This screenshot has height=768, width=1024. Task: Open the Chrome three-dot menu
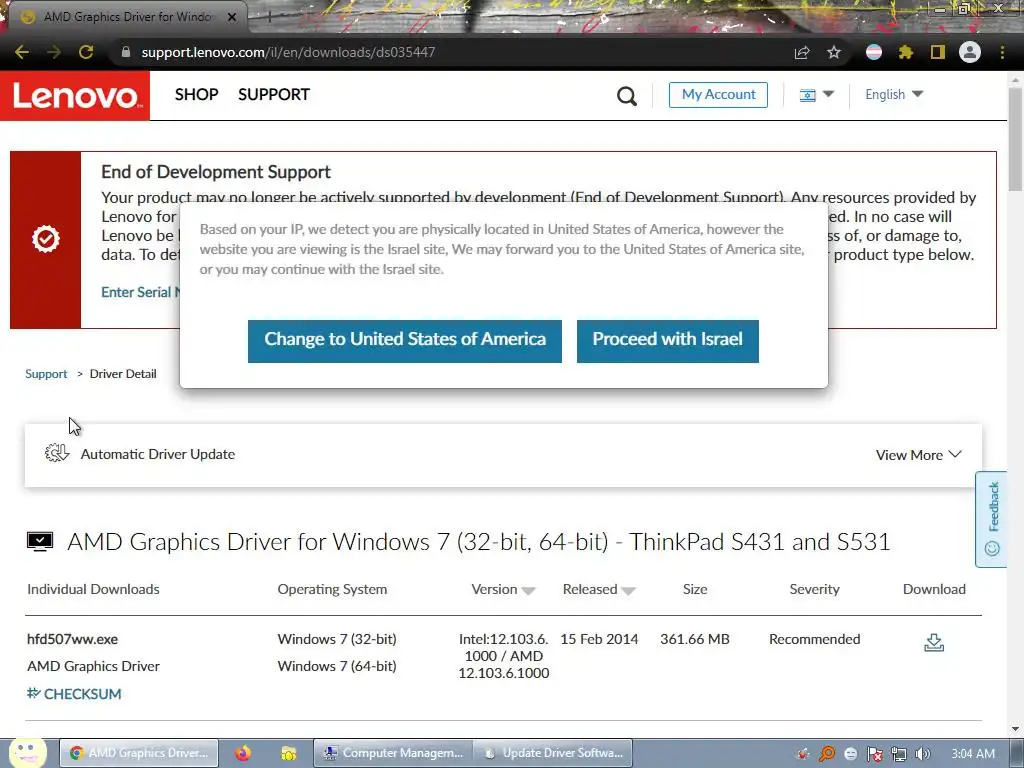coord(1002,52)
